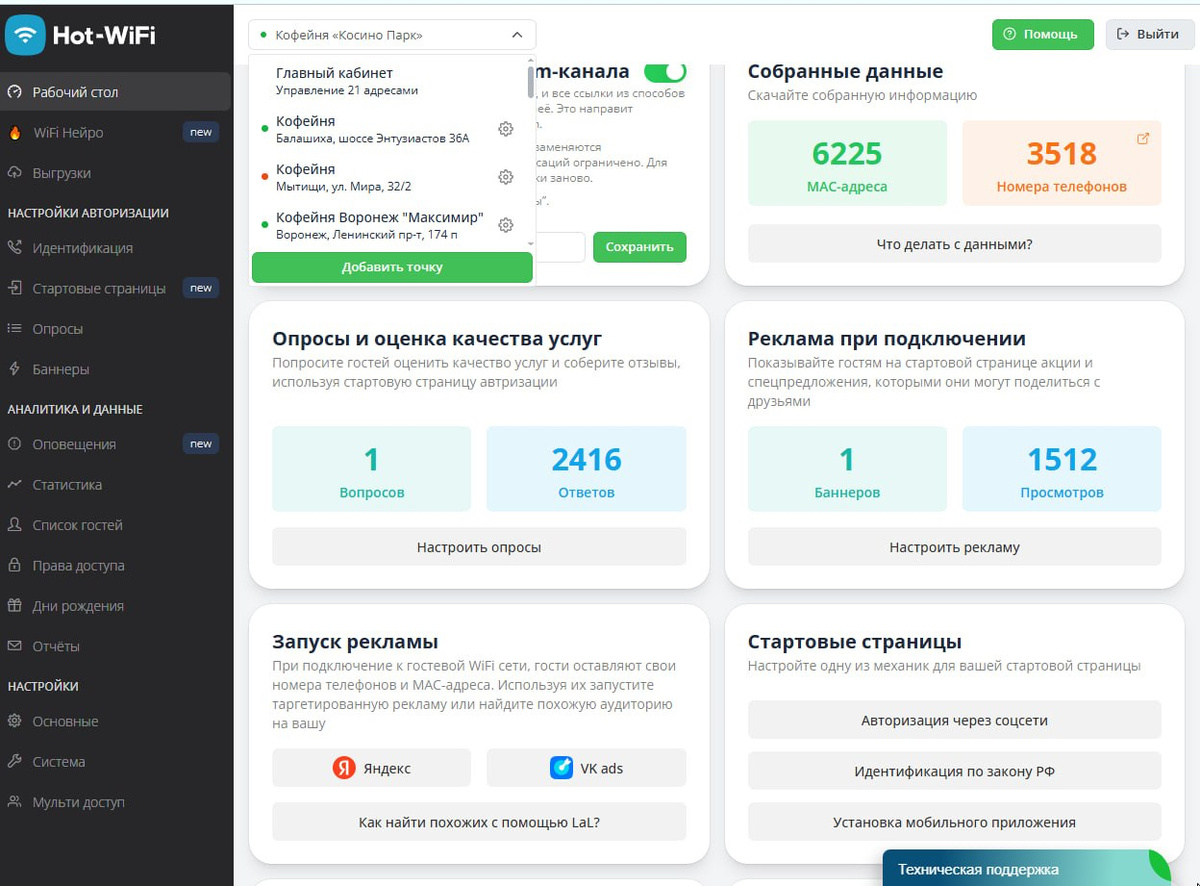The width and height of the screenshot is (1200, 886).
Task: Open Помощь in the top bar
Action: point(1043,34)
